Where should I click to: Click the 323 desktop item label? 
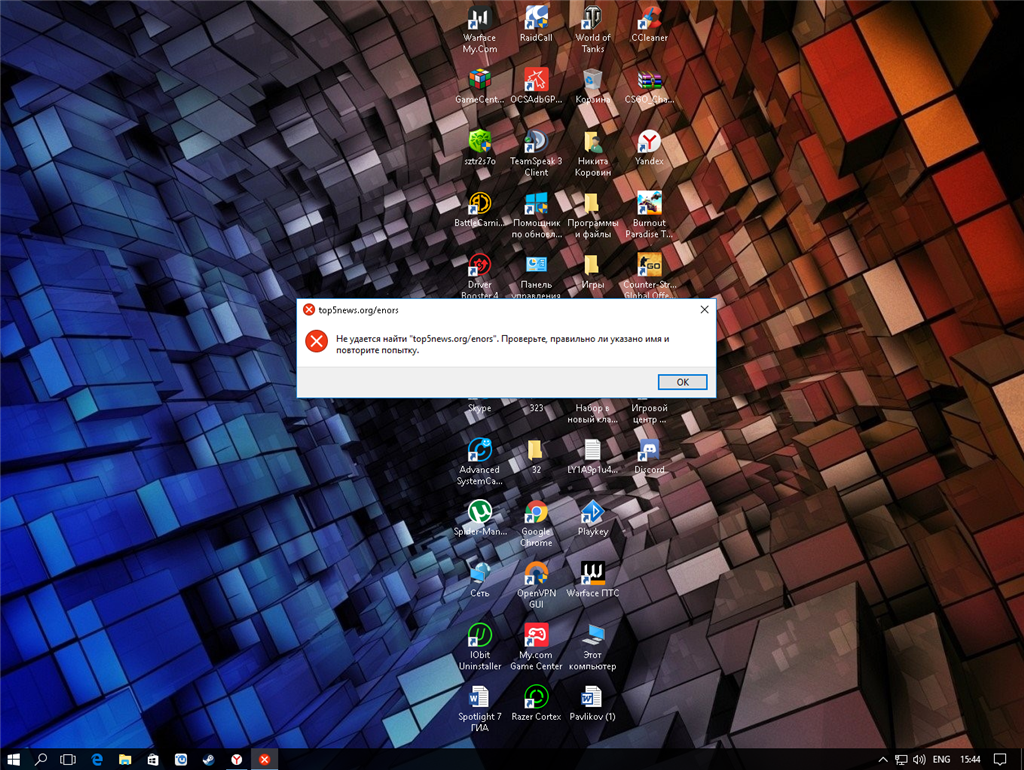(536, 408)
